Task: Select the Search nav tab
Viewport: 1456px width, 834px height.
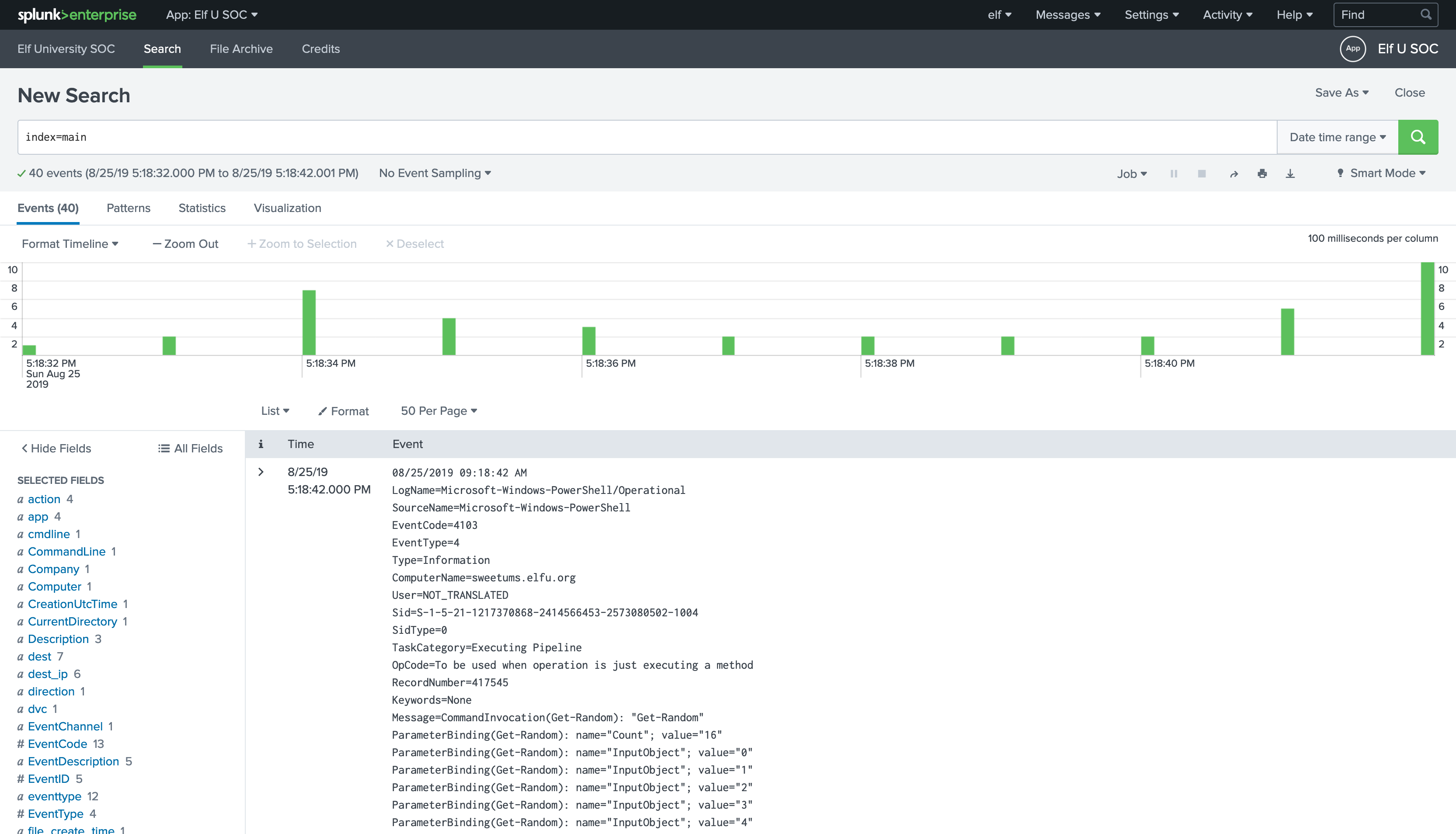Action: [162, 49]
